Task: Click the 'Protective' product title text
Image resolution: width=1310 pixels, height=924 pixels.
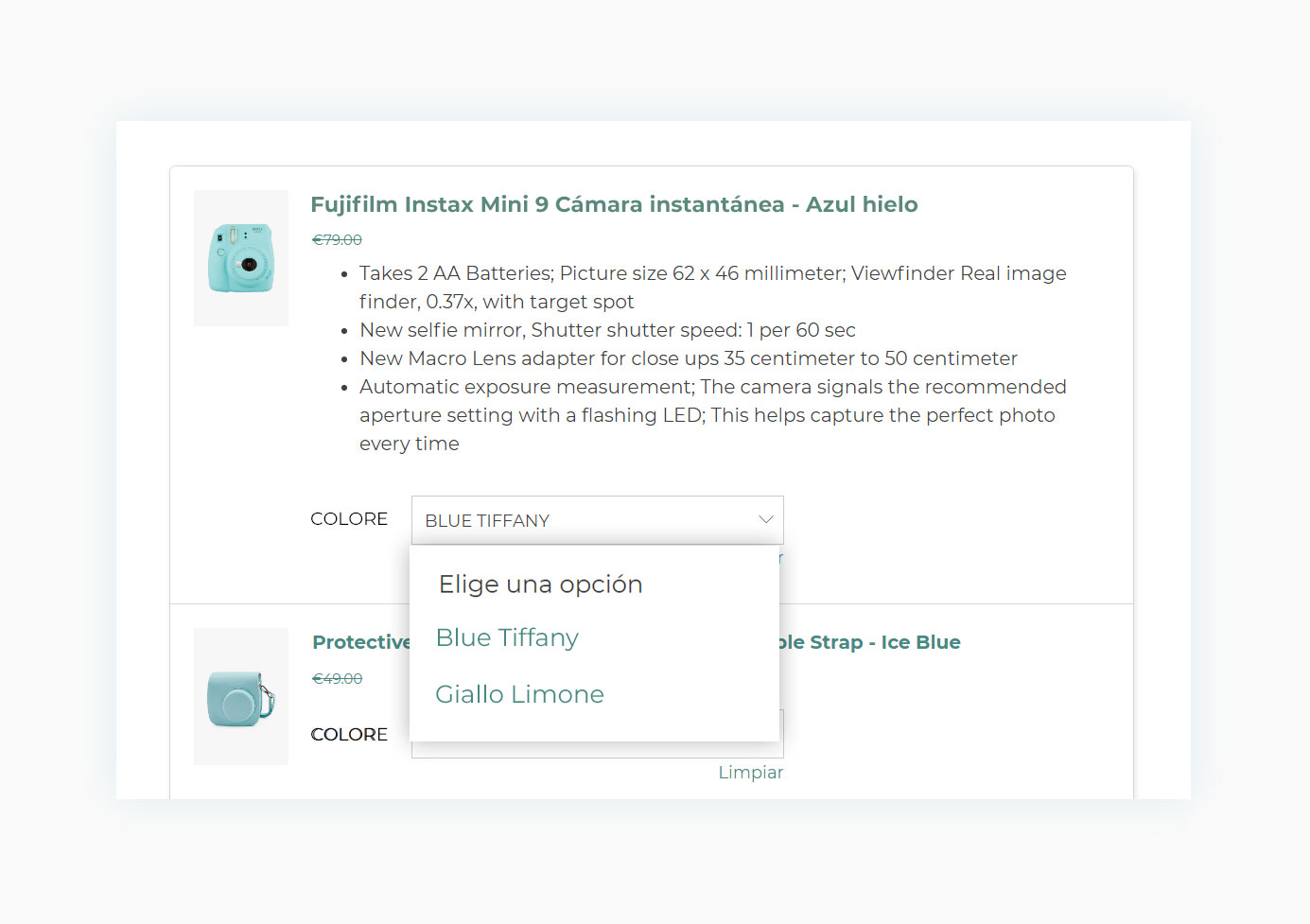Action: pyautogui.click(x=361, y=642)
